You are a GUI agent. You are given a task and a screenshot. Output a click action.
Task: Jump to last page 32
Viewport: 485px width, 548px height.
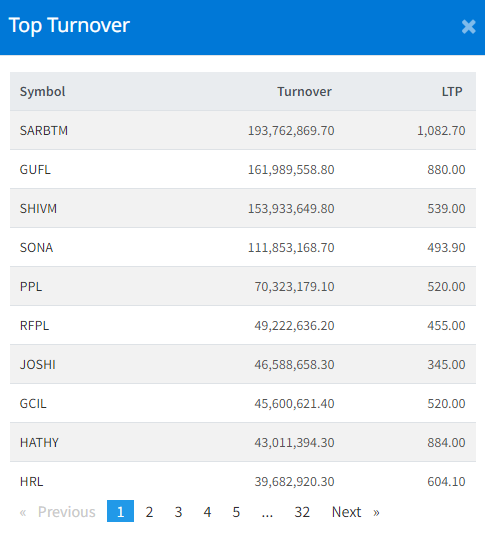pos(302,512)
